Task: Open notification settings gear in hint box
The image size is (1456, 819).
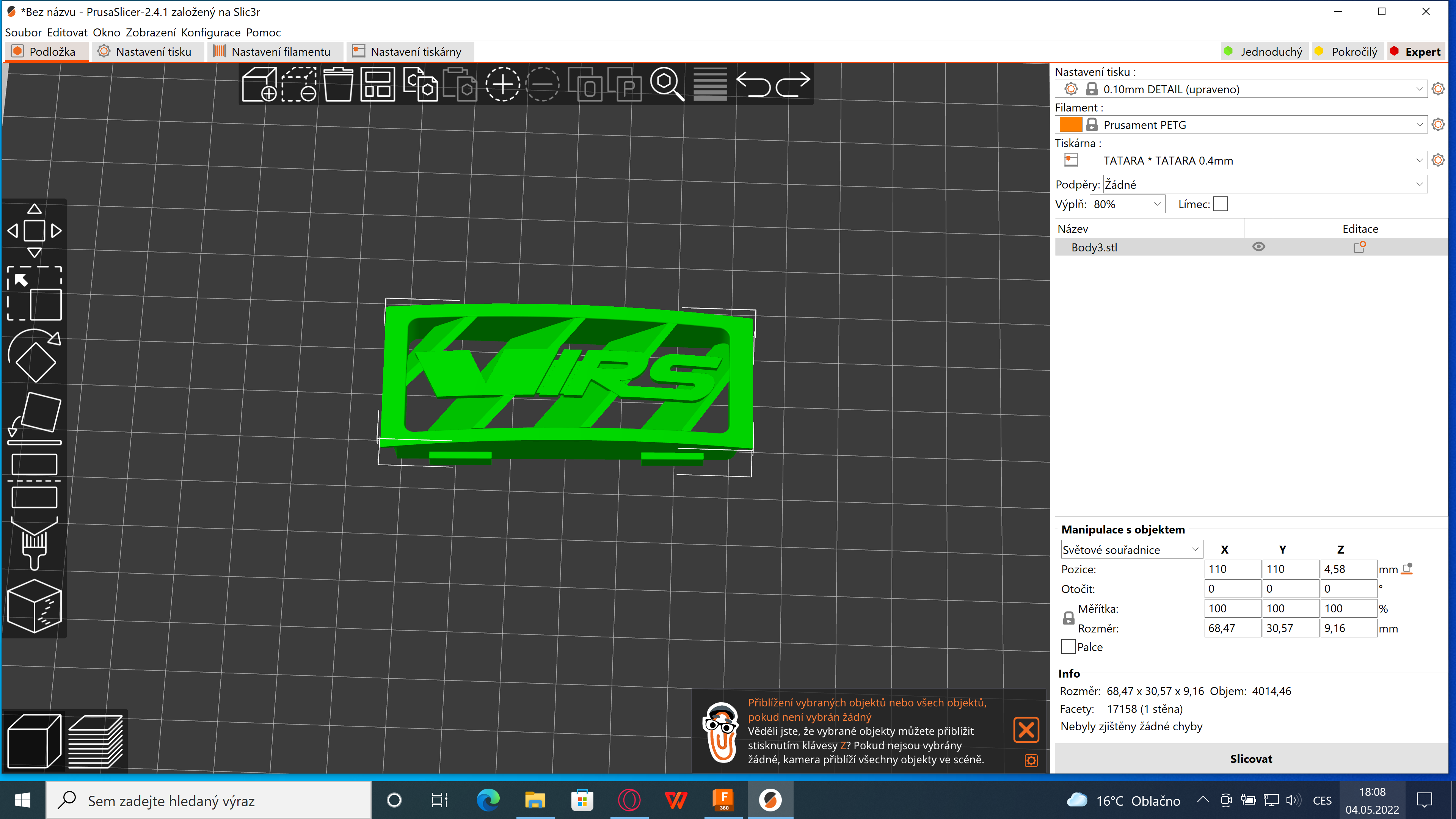Action: tap(1031, 761)
